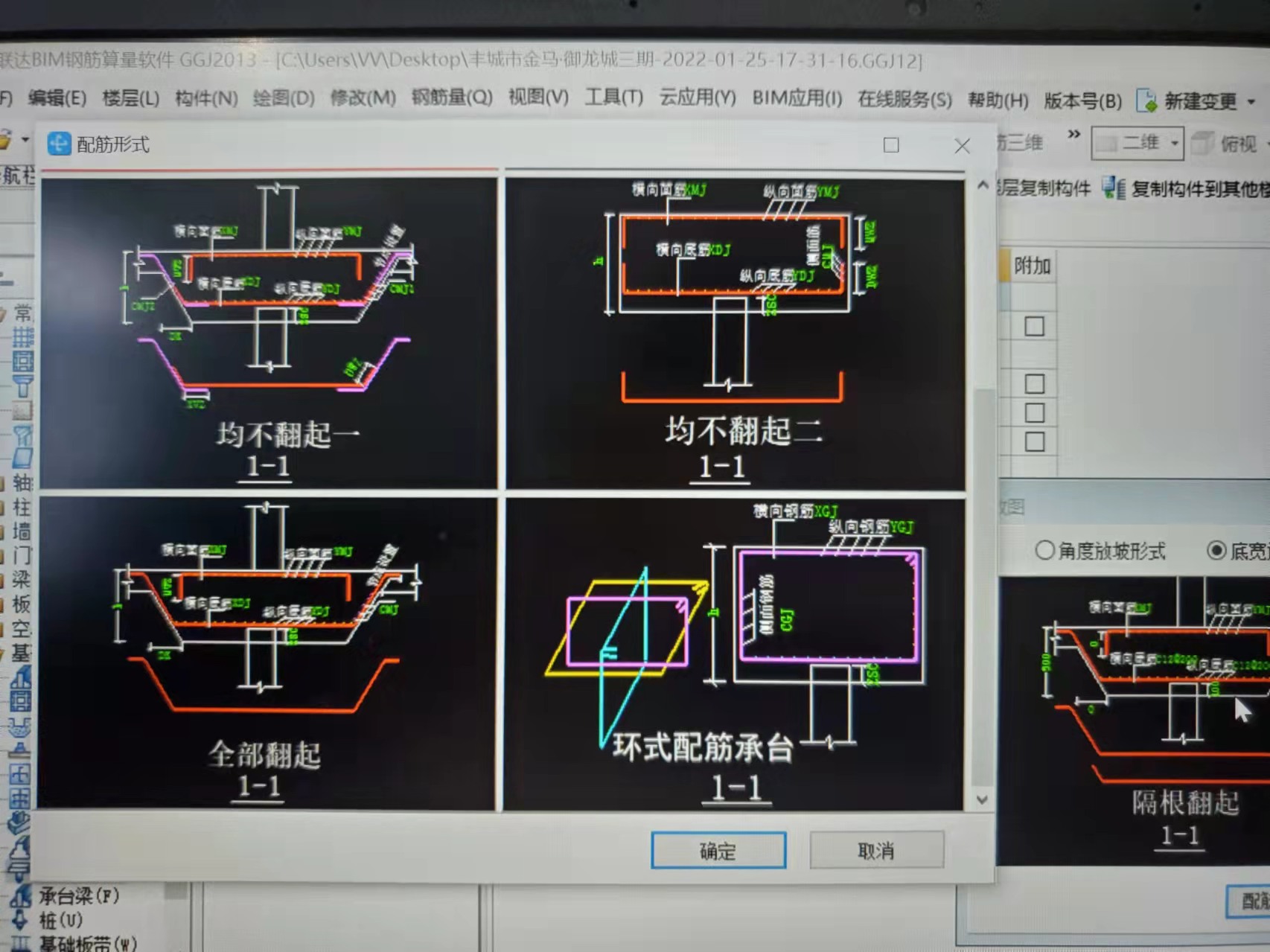Open the BIM应用(I) menu
The width and height of the screenshot is (1270, 952).
(x=797, y=98)
